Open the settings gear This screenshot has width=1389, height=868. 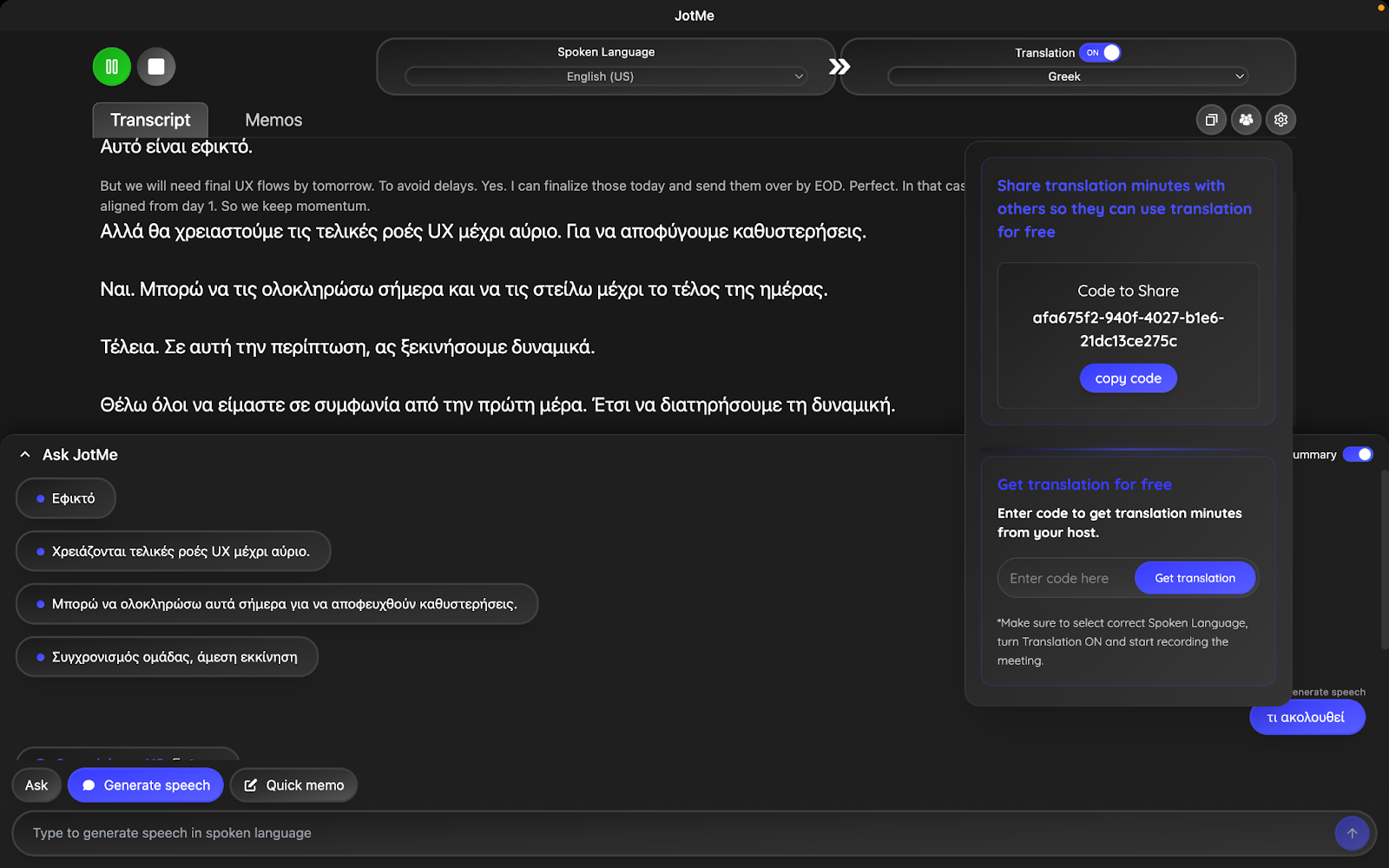pos(1280,120)
